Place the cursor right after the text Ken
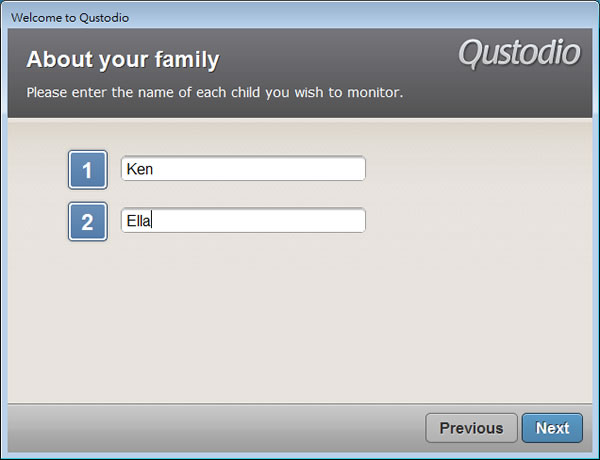Viewport: 600px width, 460px height. coord(154,170)
